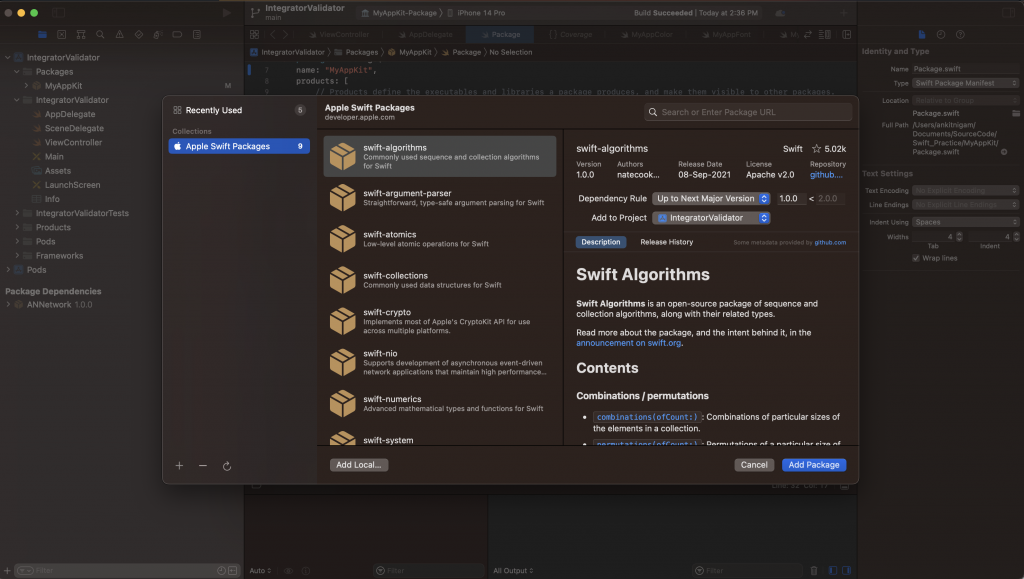
Task: Click the trash icon in the debug console
Action: point(814,571)
